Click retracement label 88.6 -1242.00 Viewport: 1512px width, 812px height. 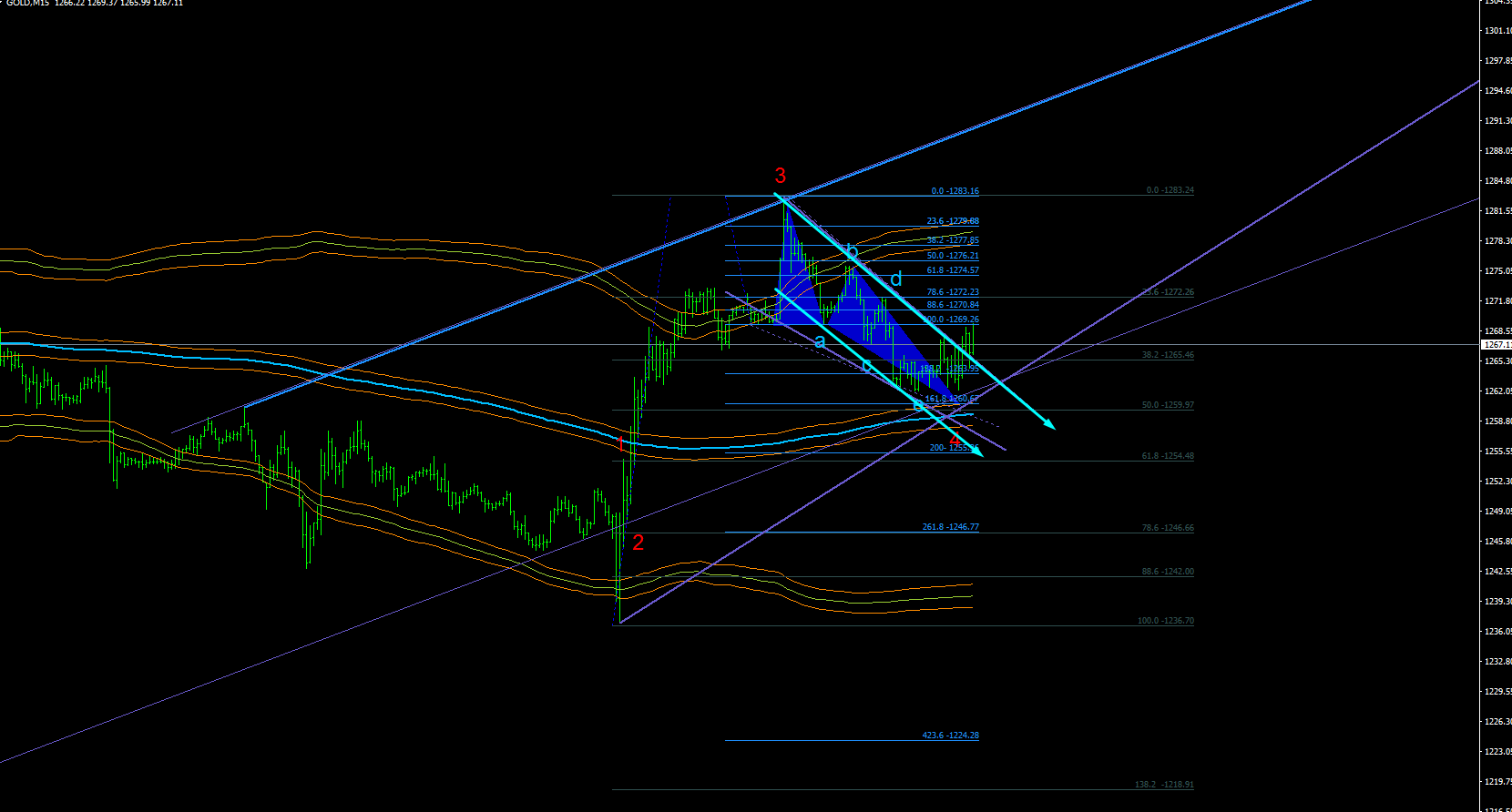(1168, 572)
